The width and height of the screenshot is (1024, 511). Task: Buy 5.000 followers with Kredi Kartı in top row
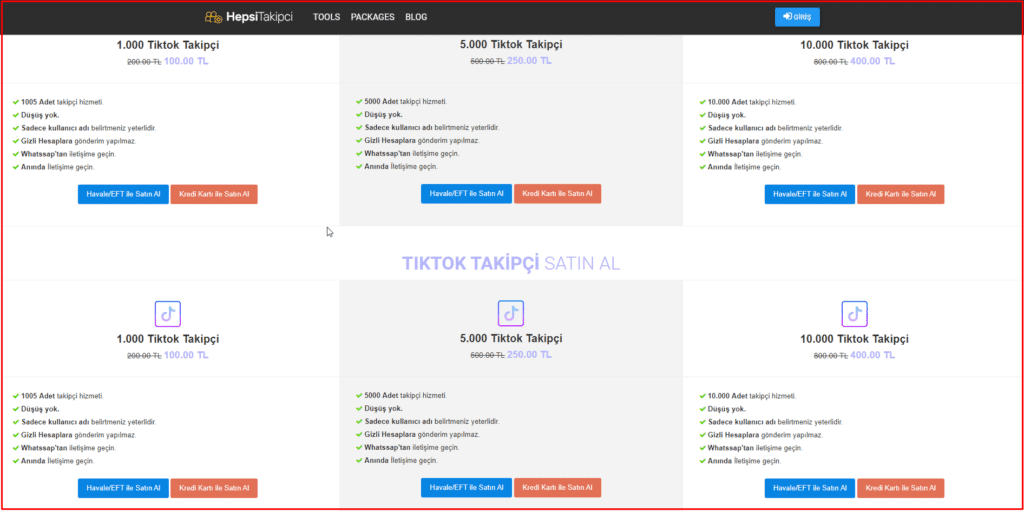[x=557, y=193]
